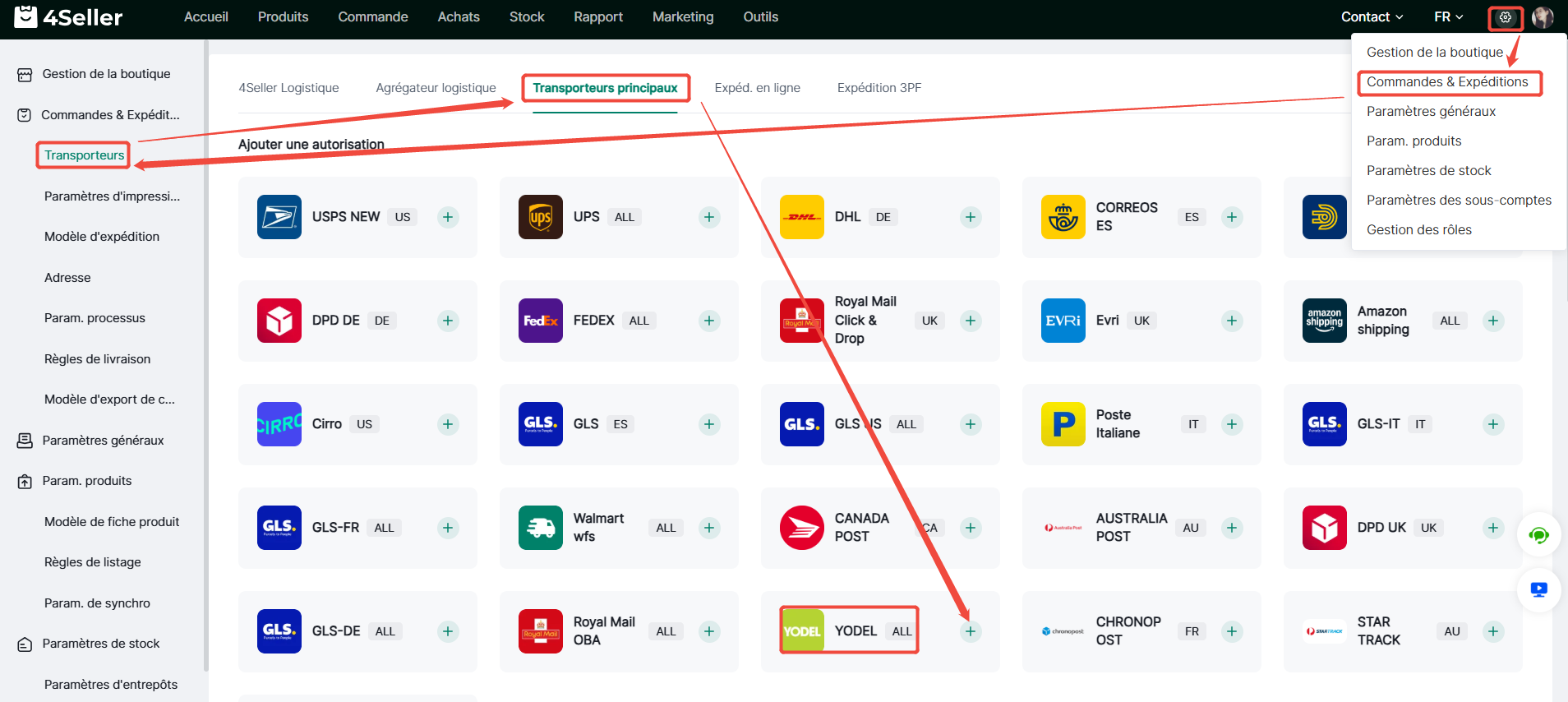Open Règles de livraison in sidebar

pyautogui.click(x=97, y=359)
